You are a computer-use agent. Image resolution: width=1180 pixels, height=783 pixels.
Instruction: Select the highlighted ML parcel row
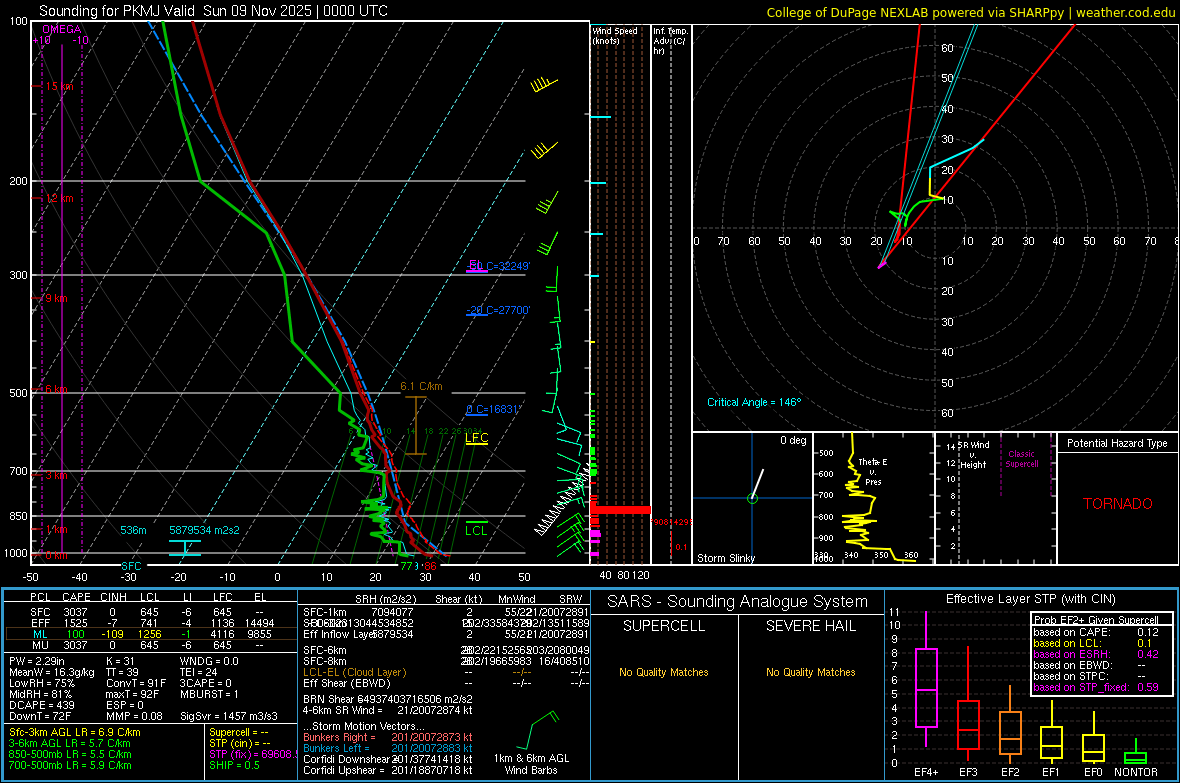(x=149, y=634)
